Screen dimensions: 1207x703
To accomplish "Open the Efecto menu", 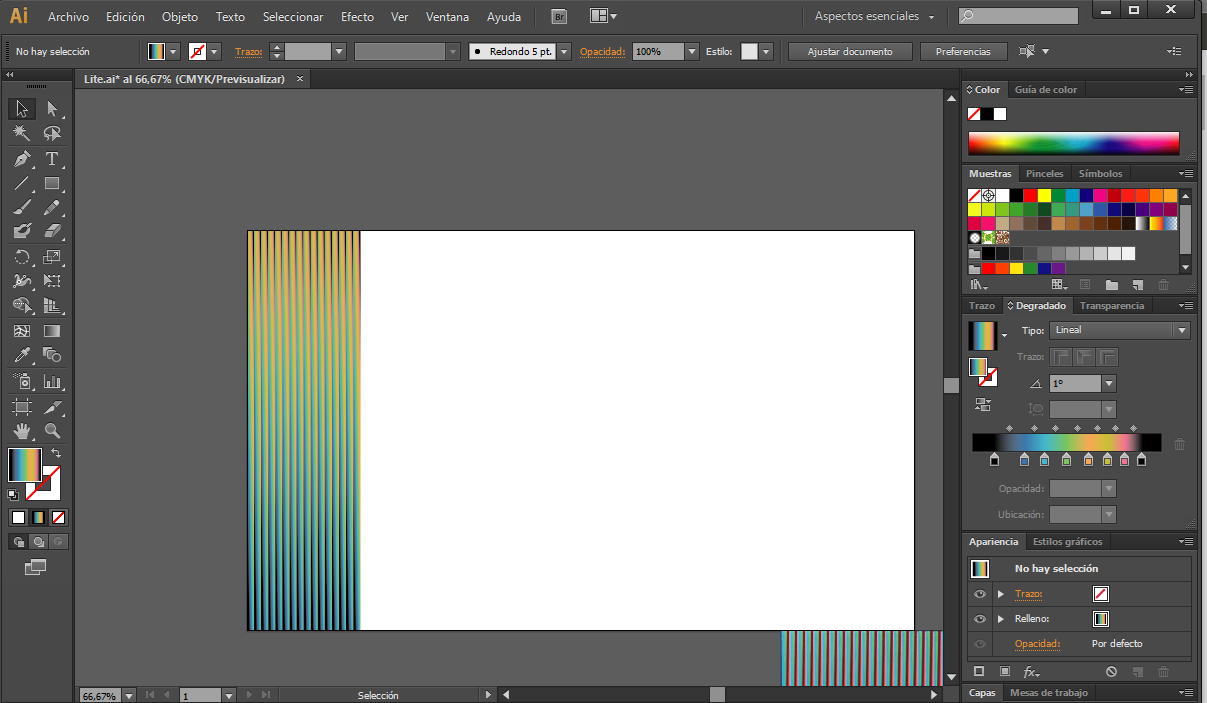I will pos(357,17).
